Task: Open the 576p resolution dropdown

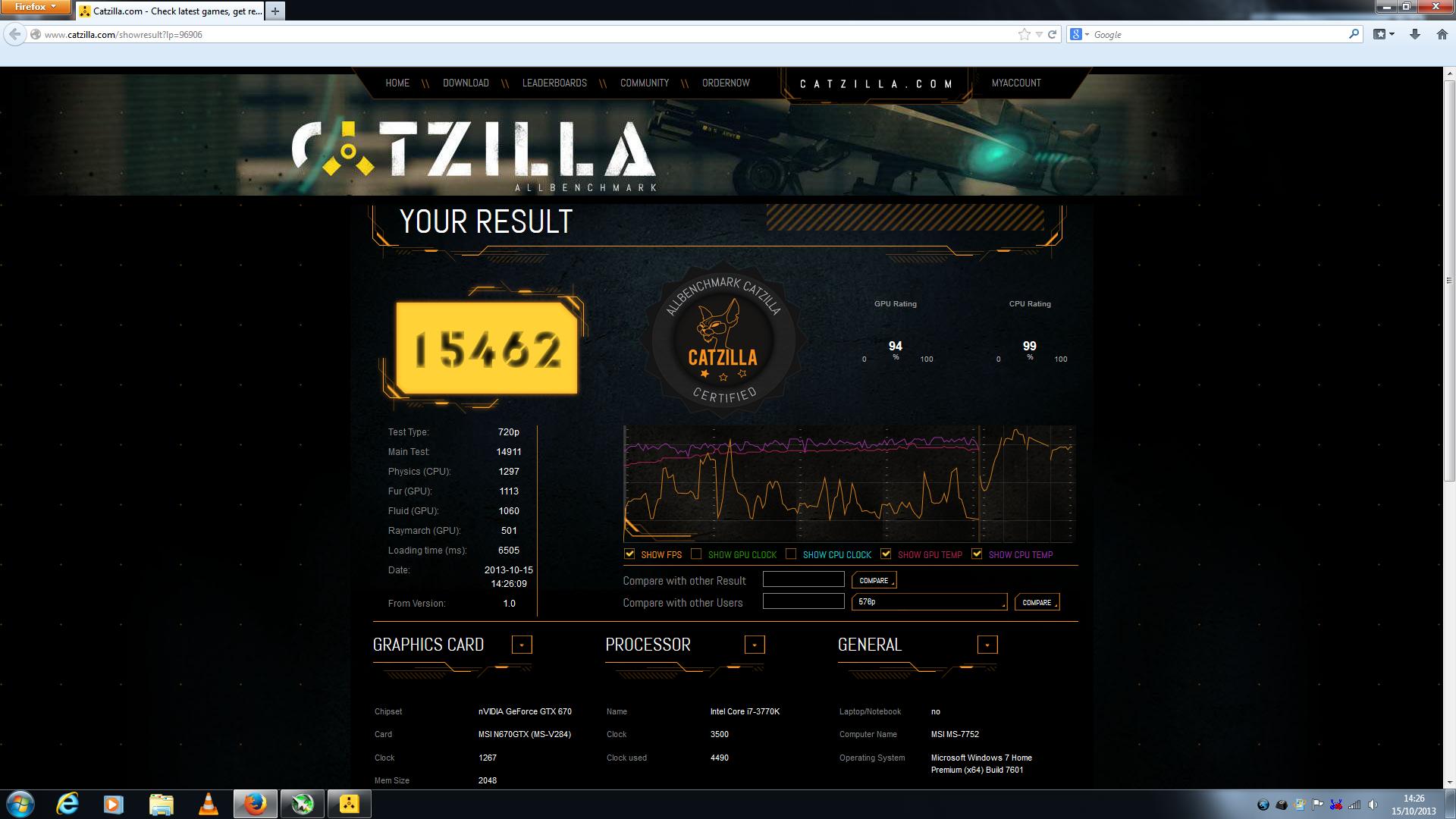Action: point(930,602)
